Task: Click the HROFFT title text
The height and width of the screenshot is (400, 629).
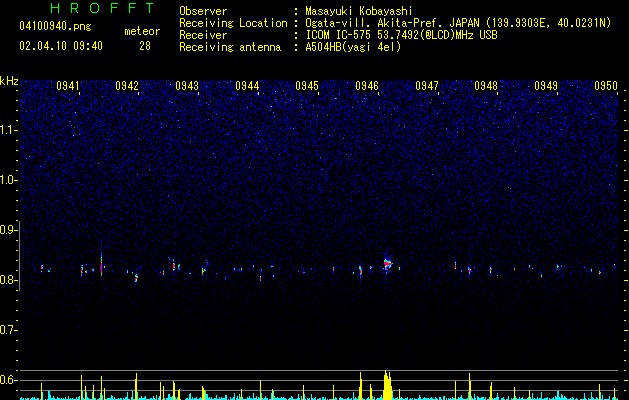Action: (102, 8)
